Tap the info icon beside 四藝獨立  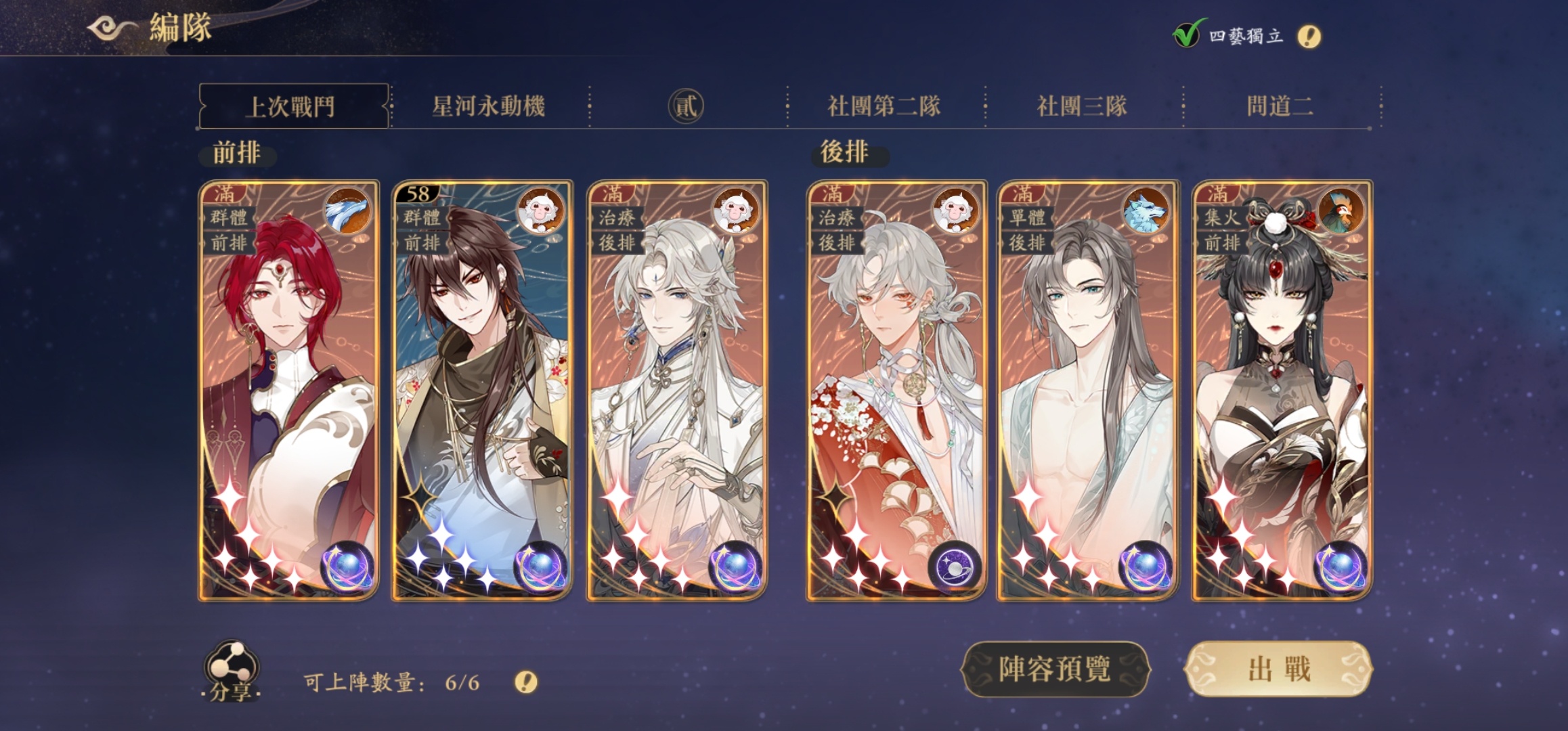1309,36
